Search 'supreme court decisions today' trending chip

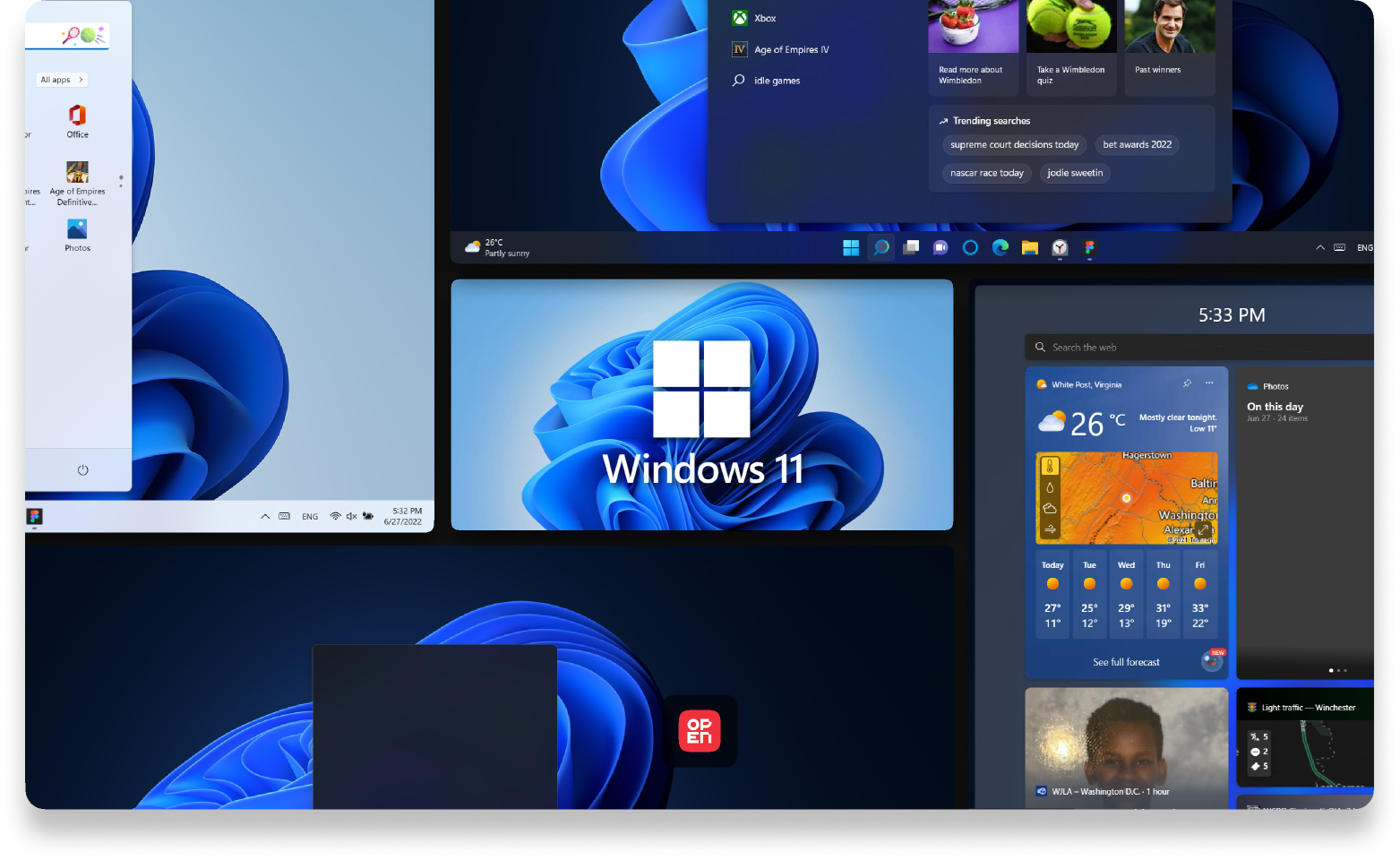[x=1014, y=145]
